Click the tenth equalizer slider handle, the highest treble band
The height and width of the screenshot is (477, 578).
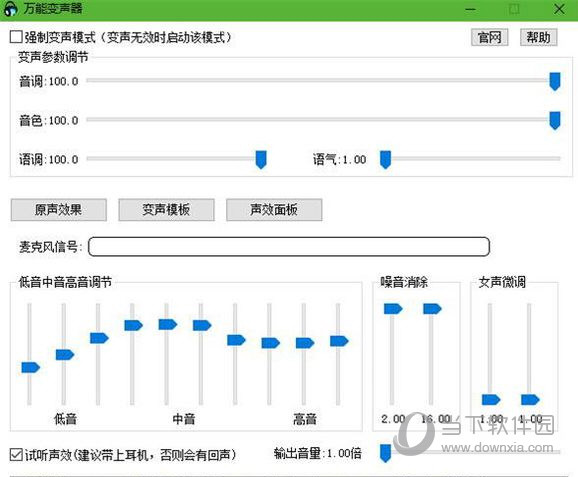coord(339,341)
